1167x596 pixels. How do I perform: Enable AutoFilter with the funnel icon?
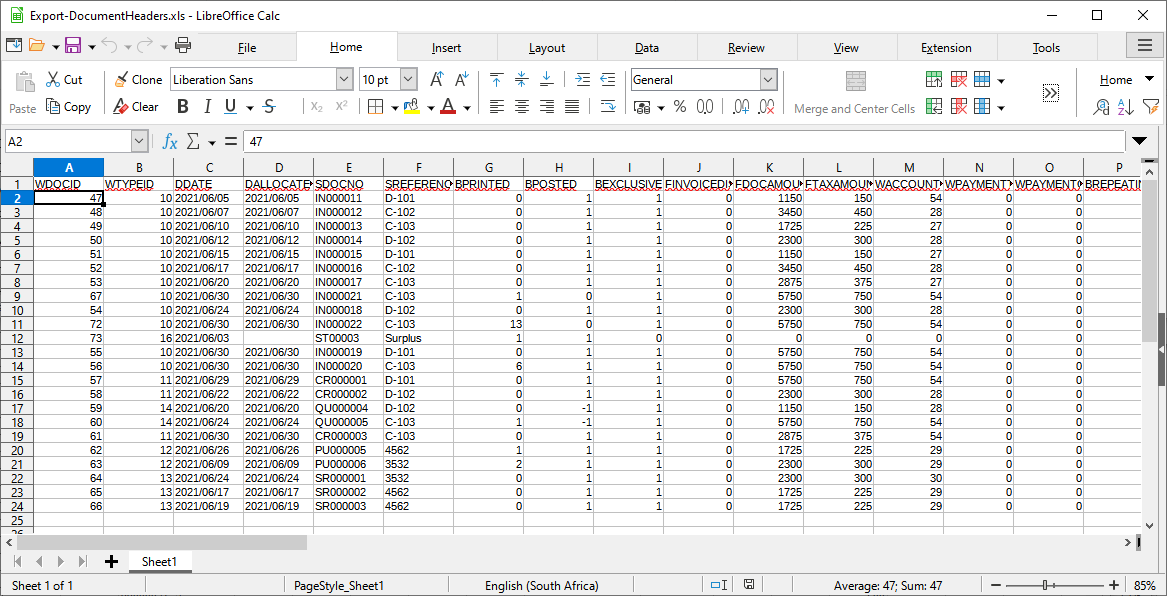(1151, 106)
